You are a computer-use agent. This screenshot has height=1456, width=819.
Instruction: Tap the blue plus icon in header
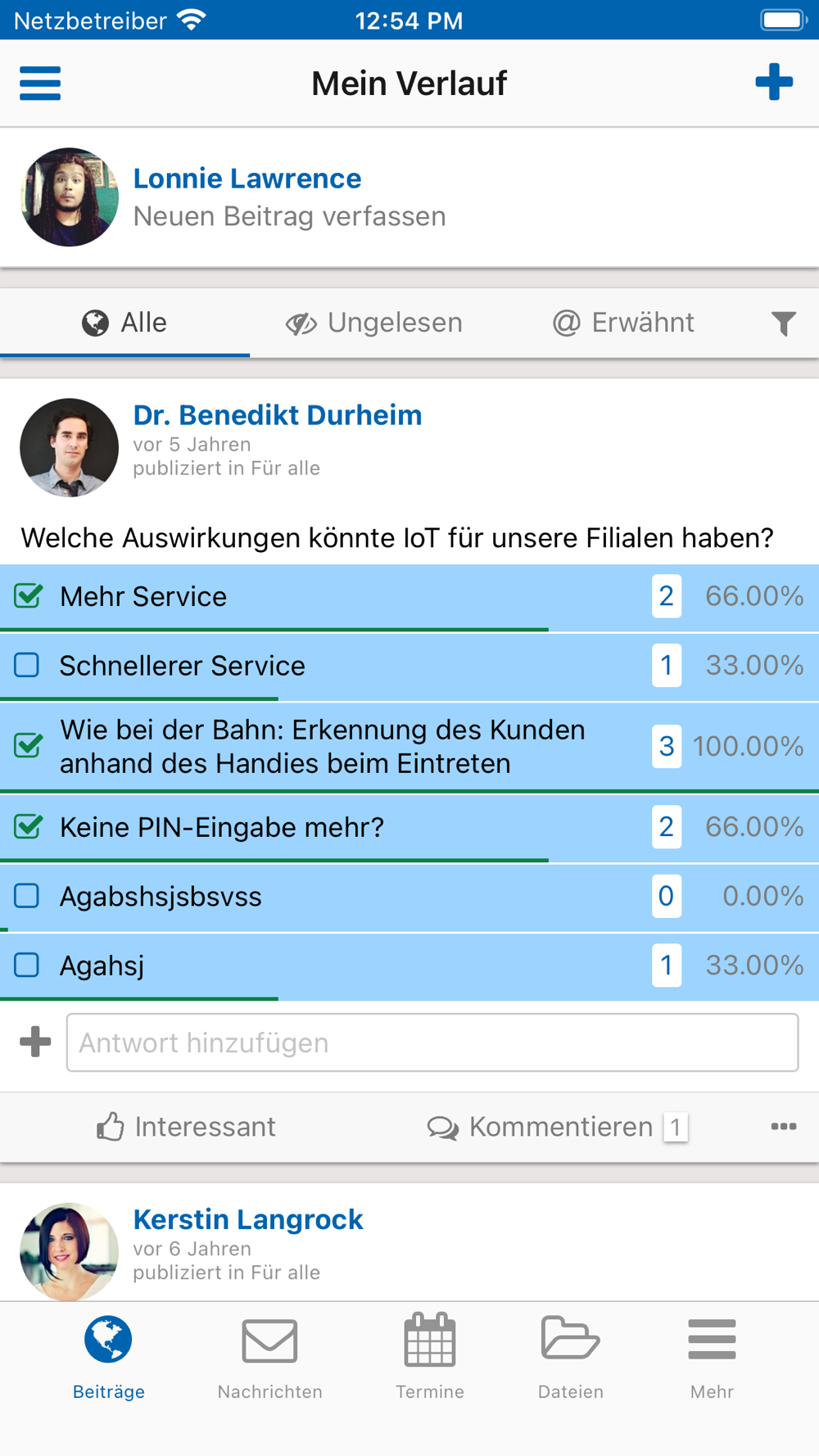[x=774, y=83]
